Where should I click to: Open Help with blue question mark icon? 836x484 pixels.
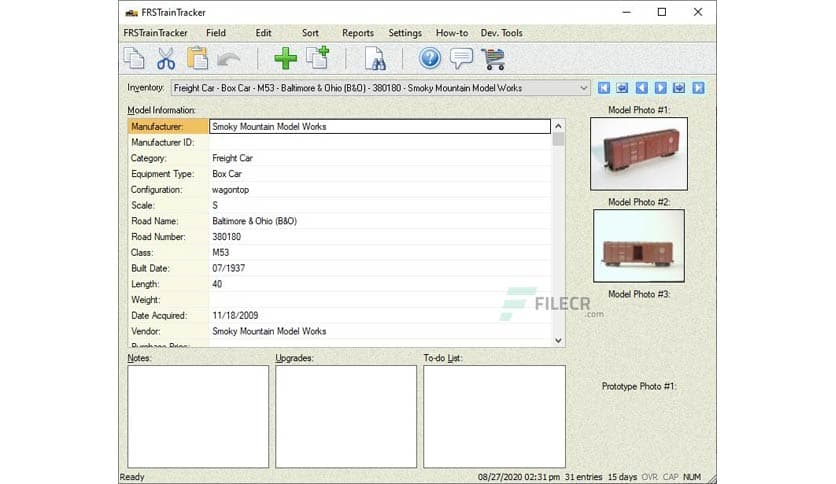point(429,58)
